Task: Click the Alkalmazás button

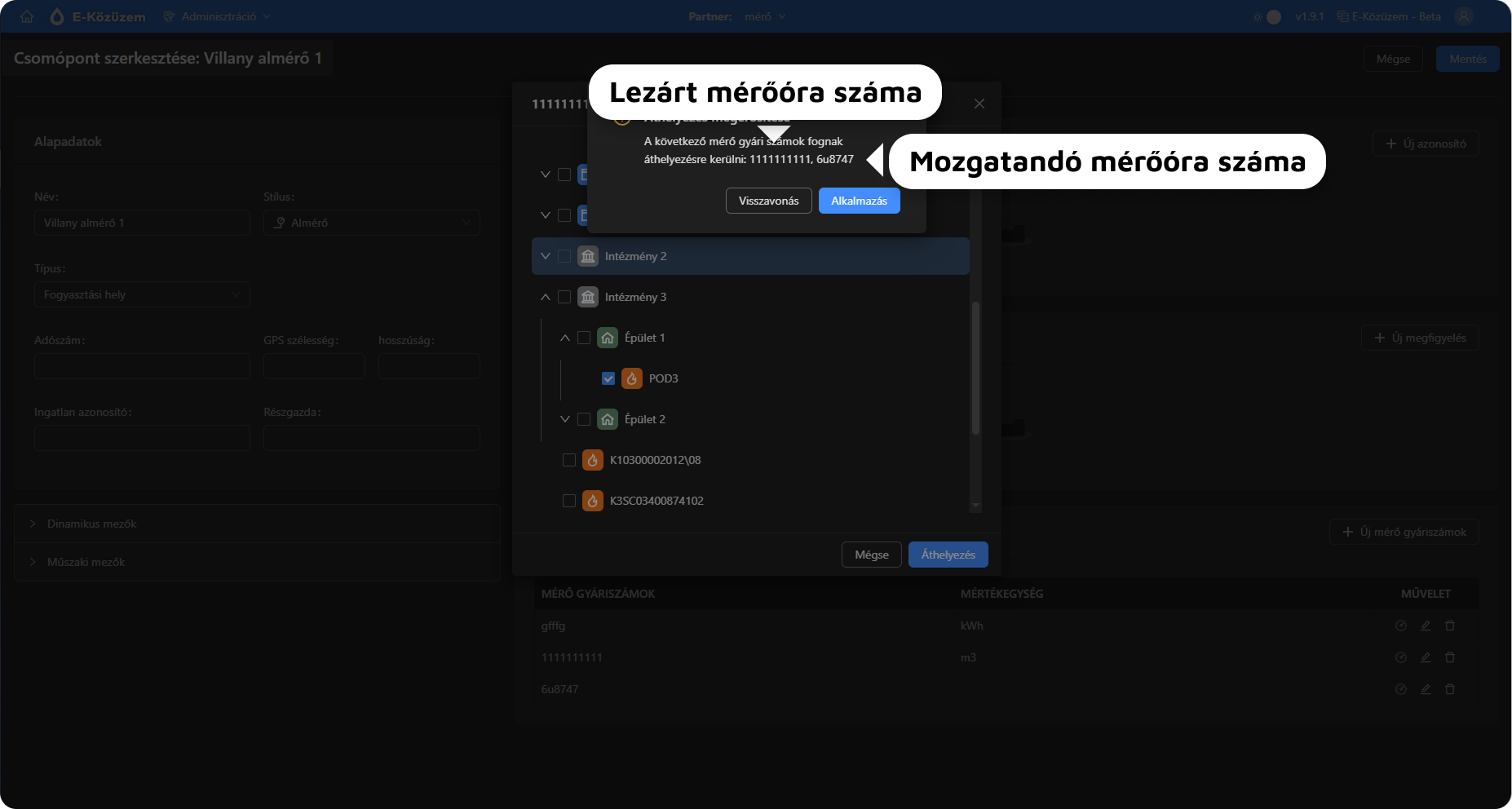Action: coord(859,201)
